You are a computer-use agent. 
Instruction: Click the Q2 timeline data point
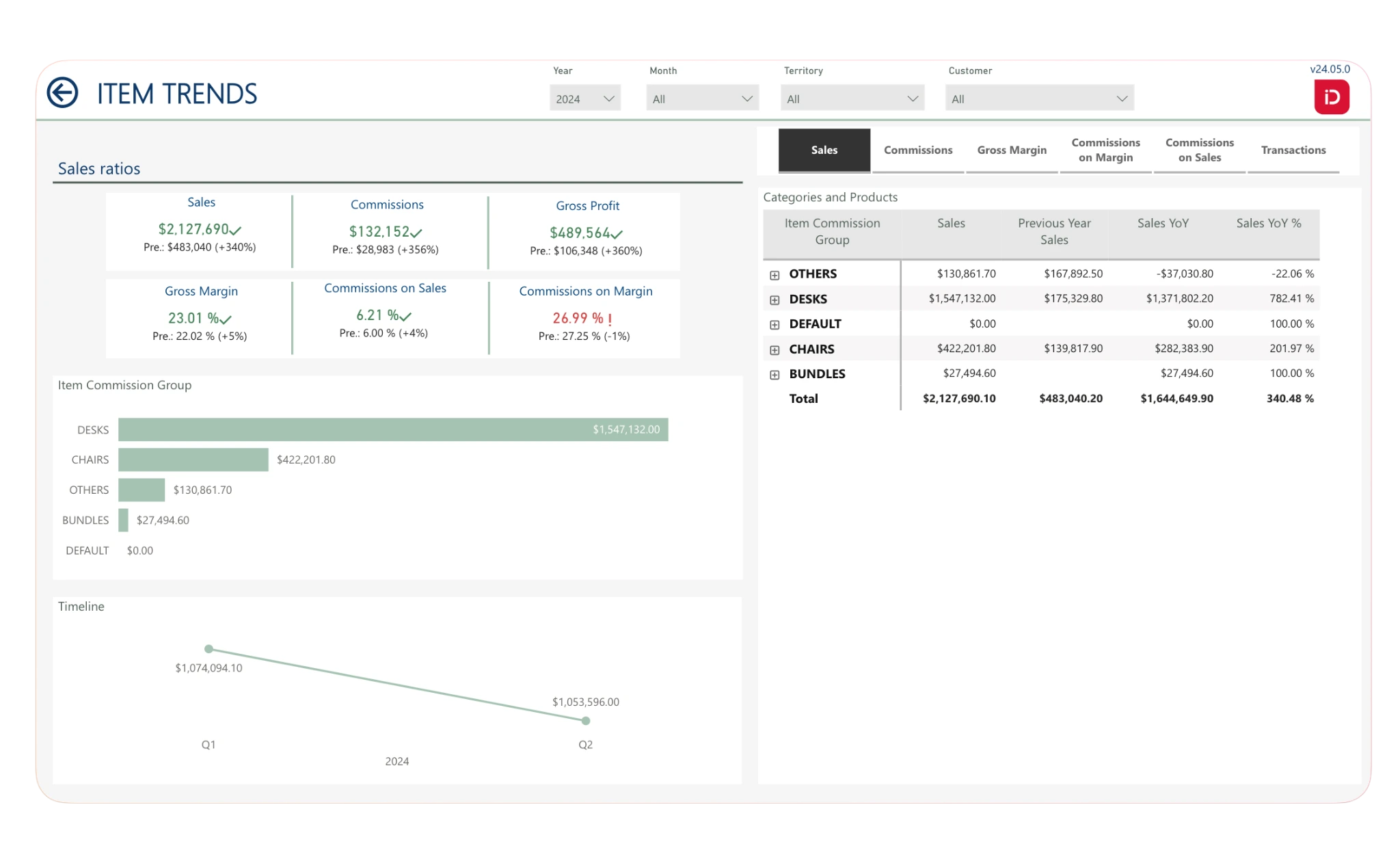click(x=585, y=720)
